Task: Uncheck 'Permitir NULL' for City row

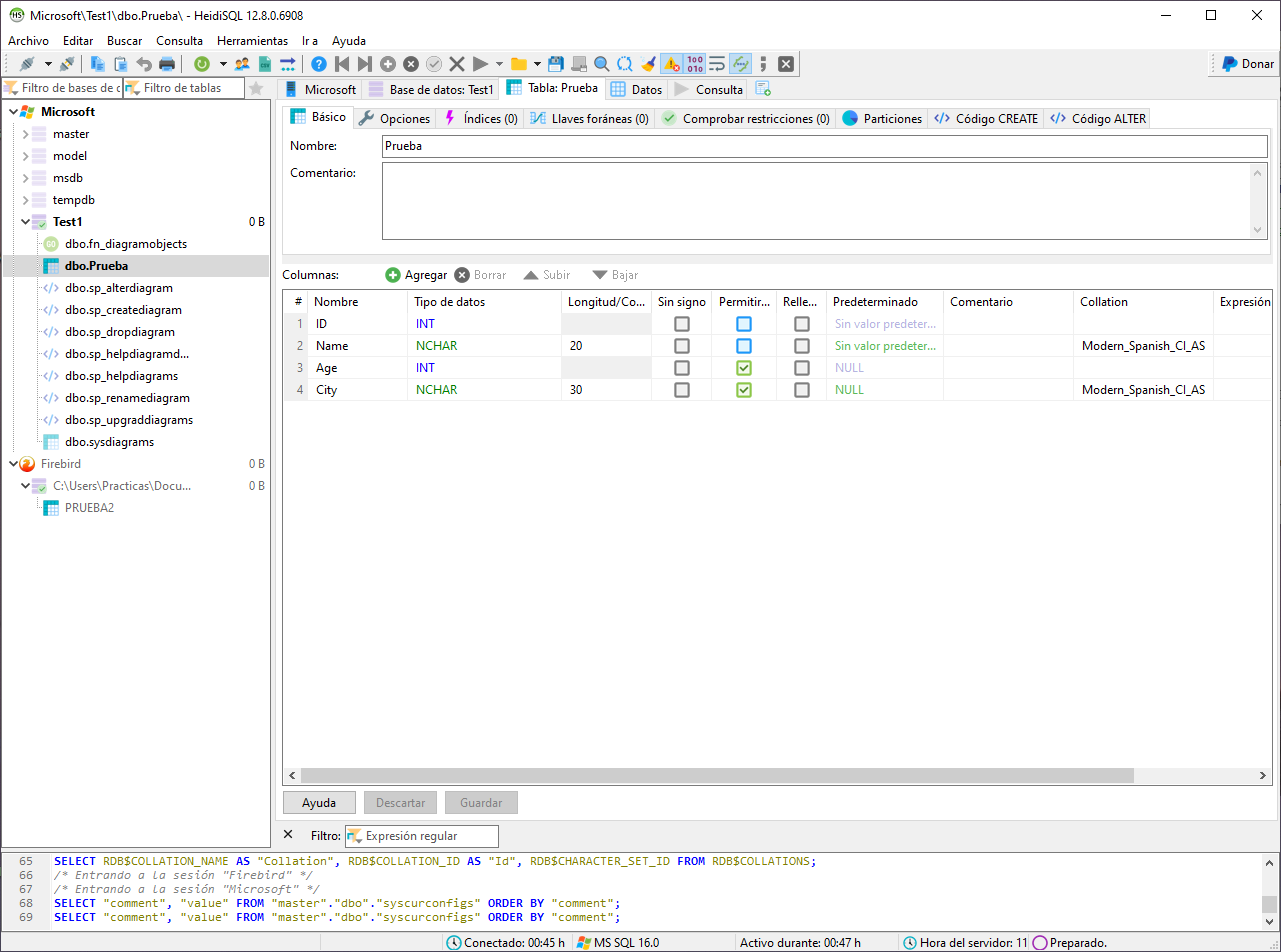Action: click(x=744, y=390)
